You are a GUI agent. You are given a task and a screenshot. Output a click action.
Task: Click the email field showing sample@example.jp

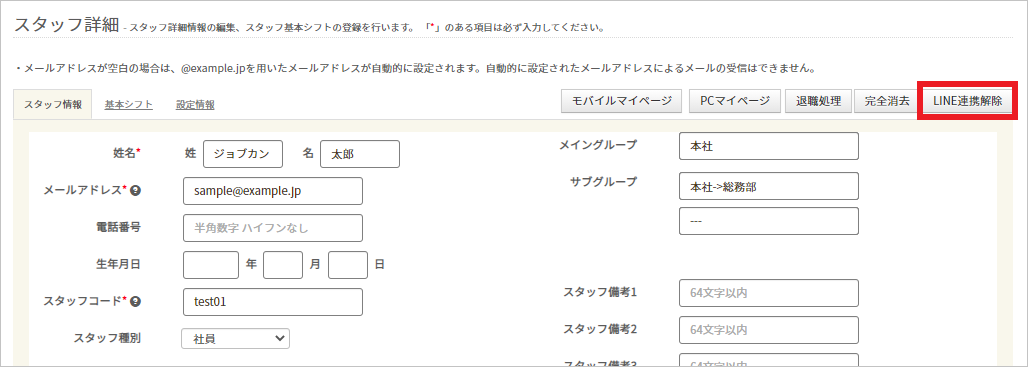(x=273, y=191)
